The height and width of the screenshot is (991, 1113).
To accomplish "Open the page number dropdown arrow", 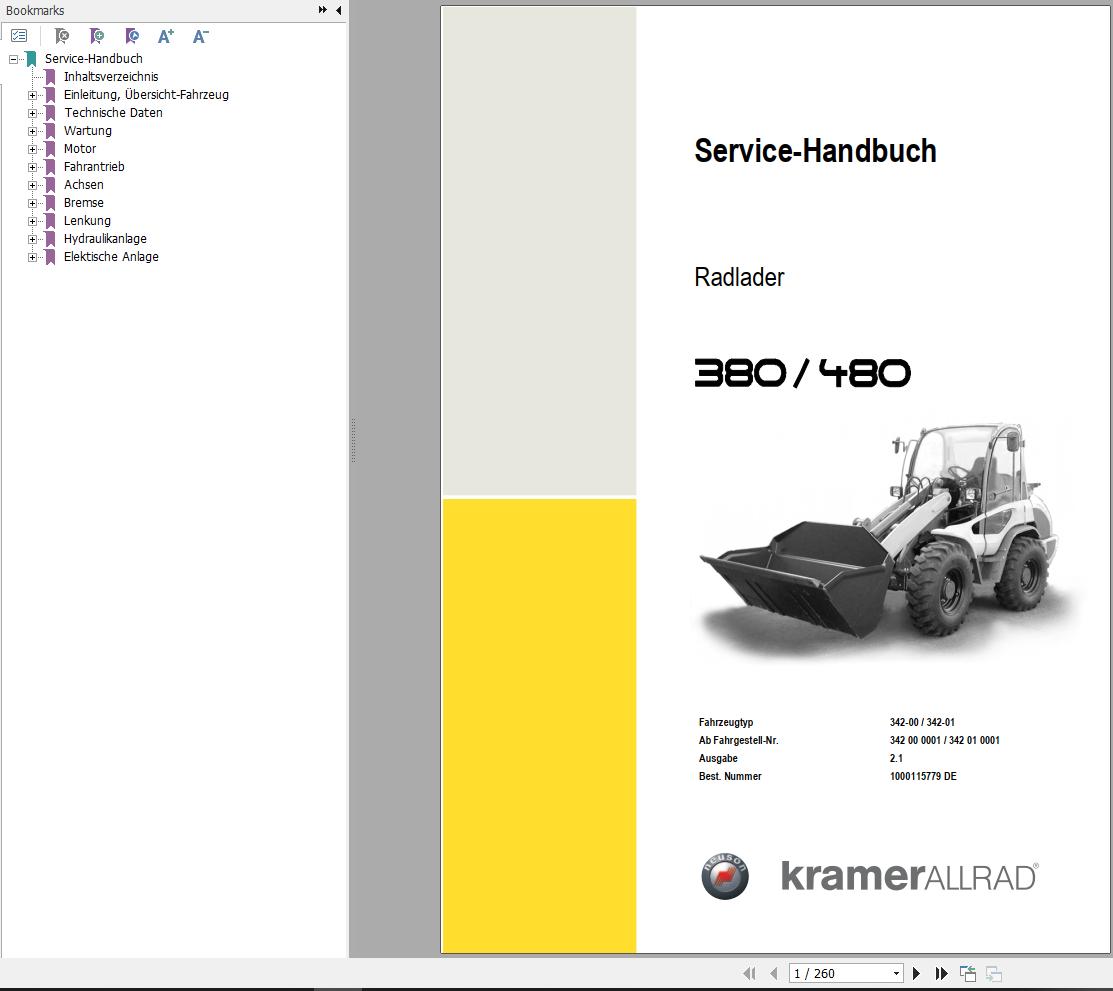I will pos(897,973).
